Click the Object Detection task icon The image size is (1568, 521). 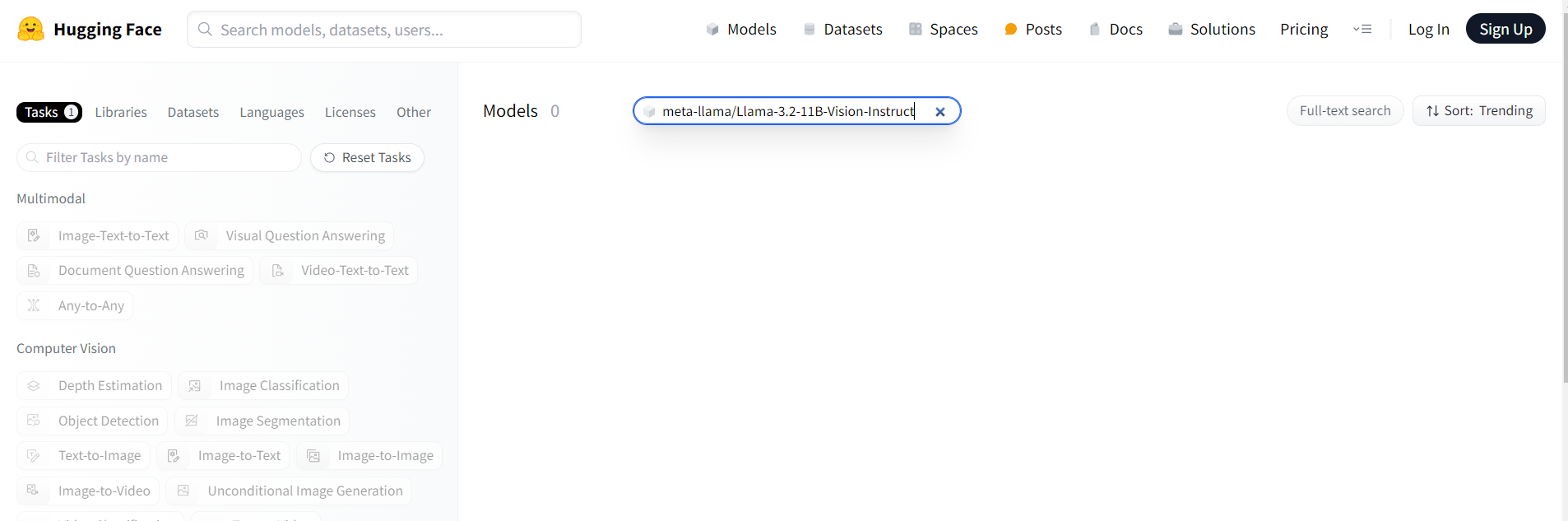34,421
